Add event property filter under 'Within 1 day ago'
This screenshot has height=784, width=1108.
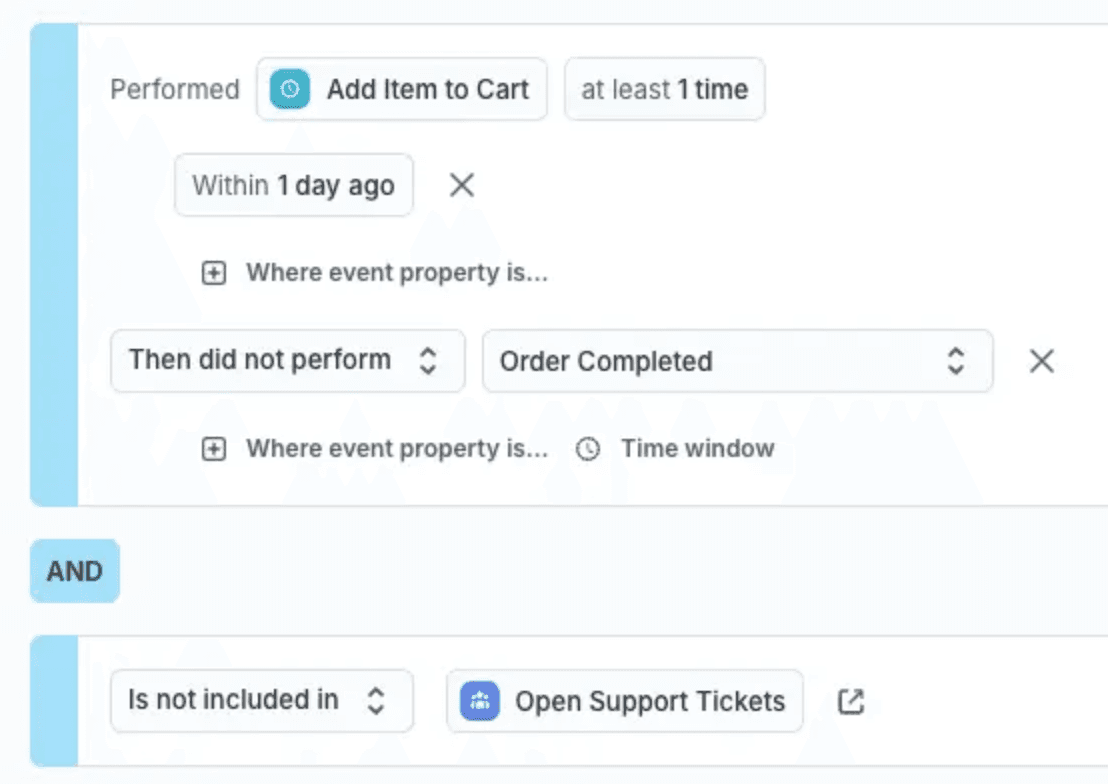(x=397, y=273)
